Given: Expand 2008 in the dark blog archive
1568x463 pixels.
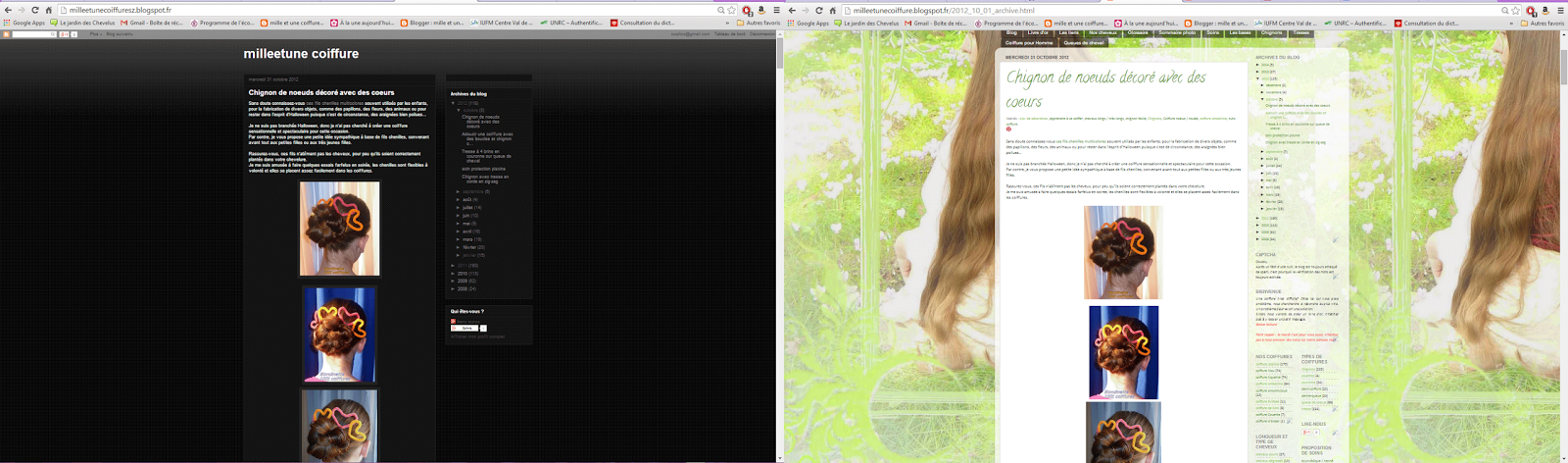Looking at the screenshot, I should point(453,288).
